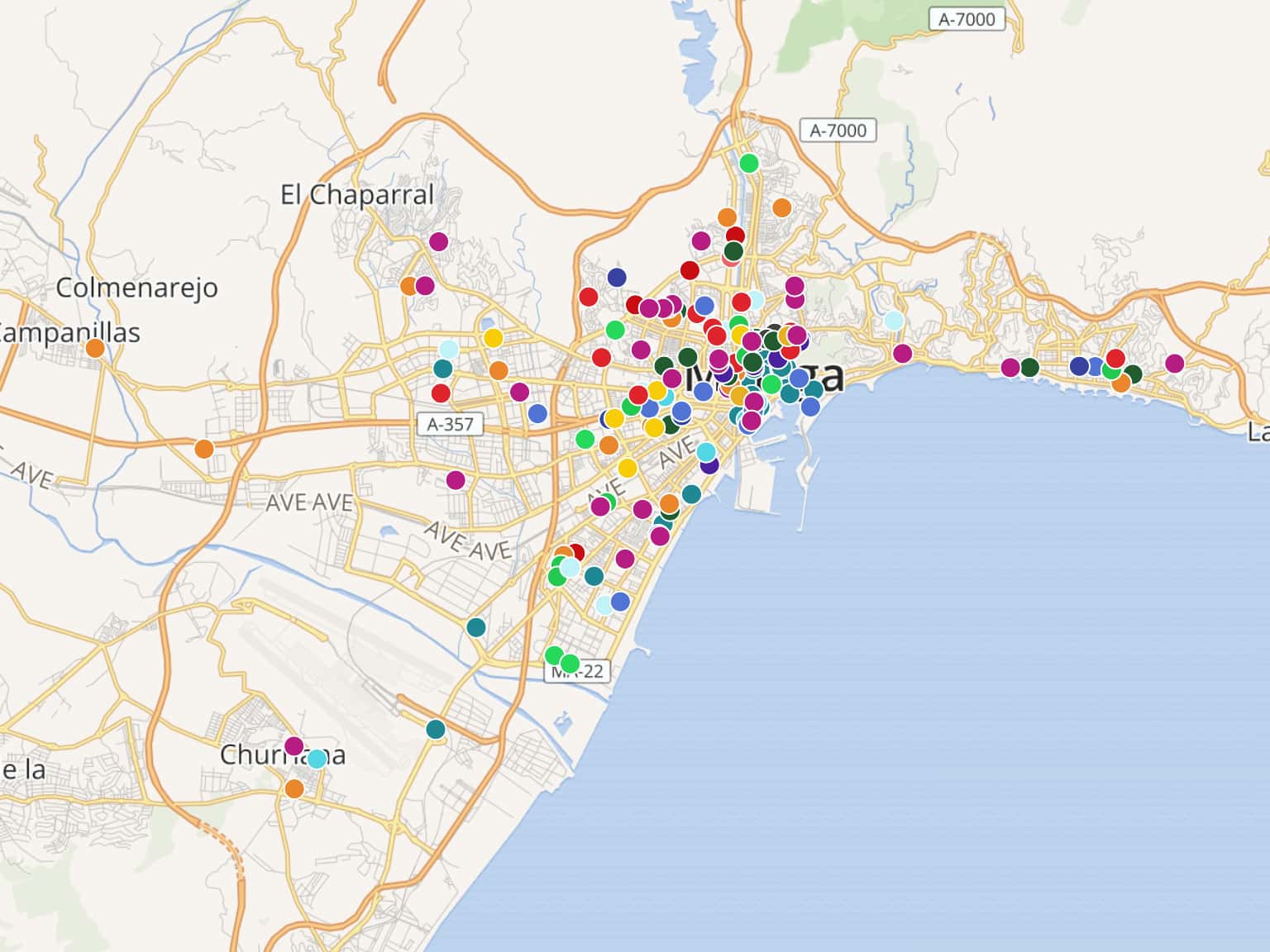This screenshot has width=1270, height=952.
Task: Click the dark blue marker north of center
Action: (x=617, y=277)
